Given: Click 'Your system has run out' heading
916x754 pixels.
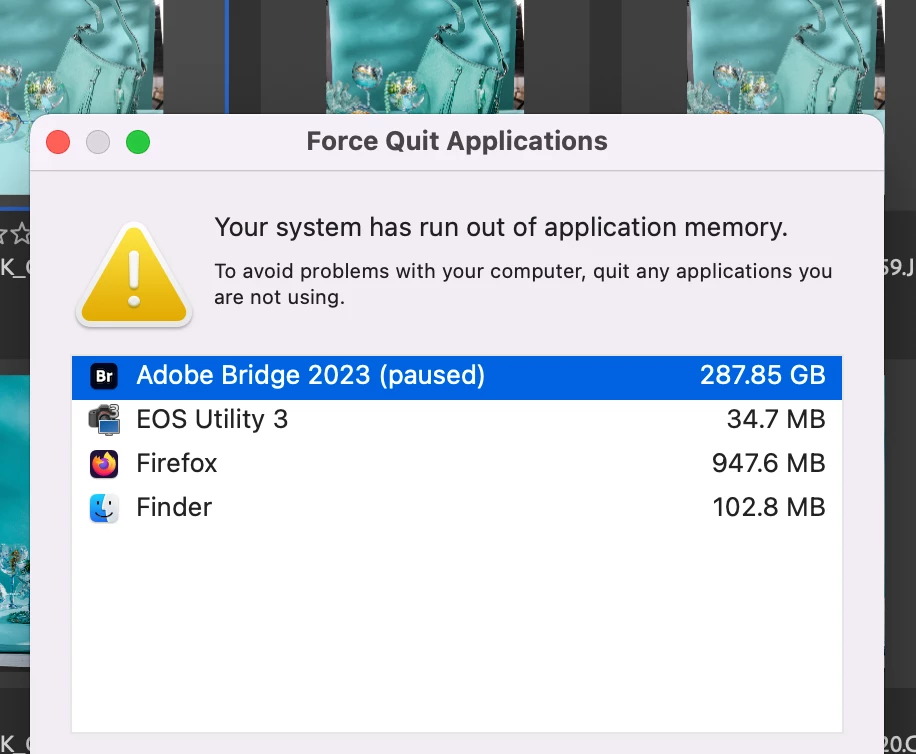Looking at the screenshot, I should click(501, 228).
